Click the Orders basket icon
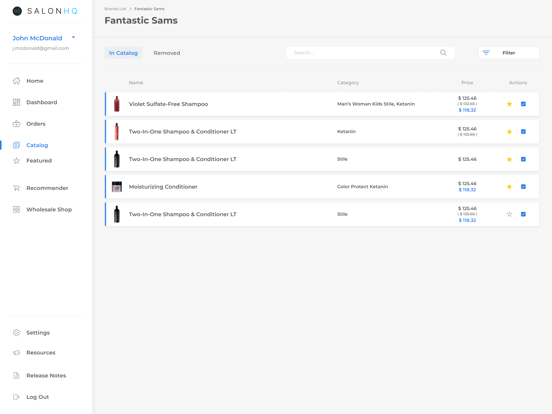The width and height of the screenshot is (552, 414). [16, 124]
